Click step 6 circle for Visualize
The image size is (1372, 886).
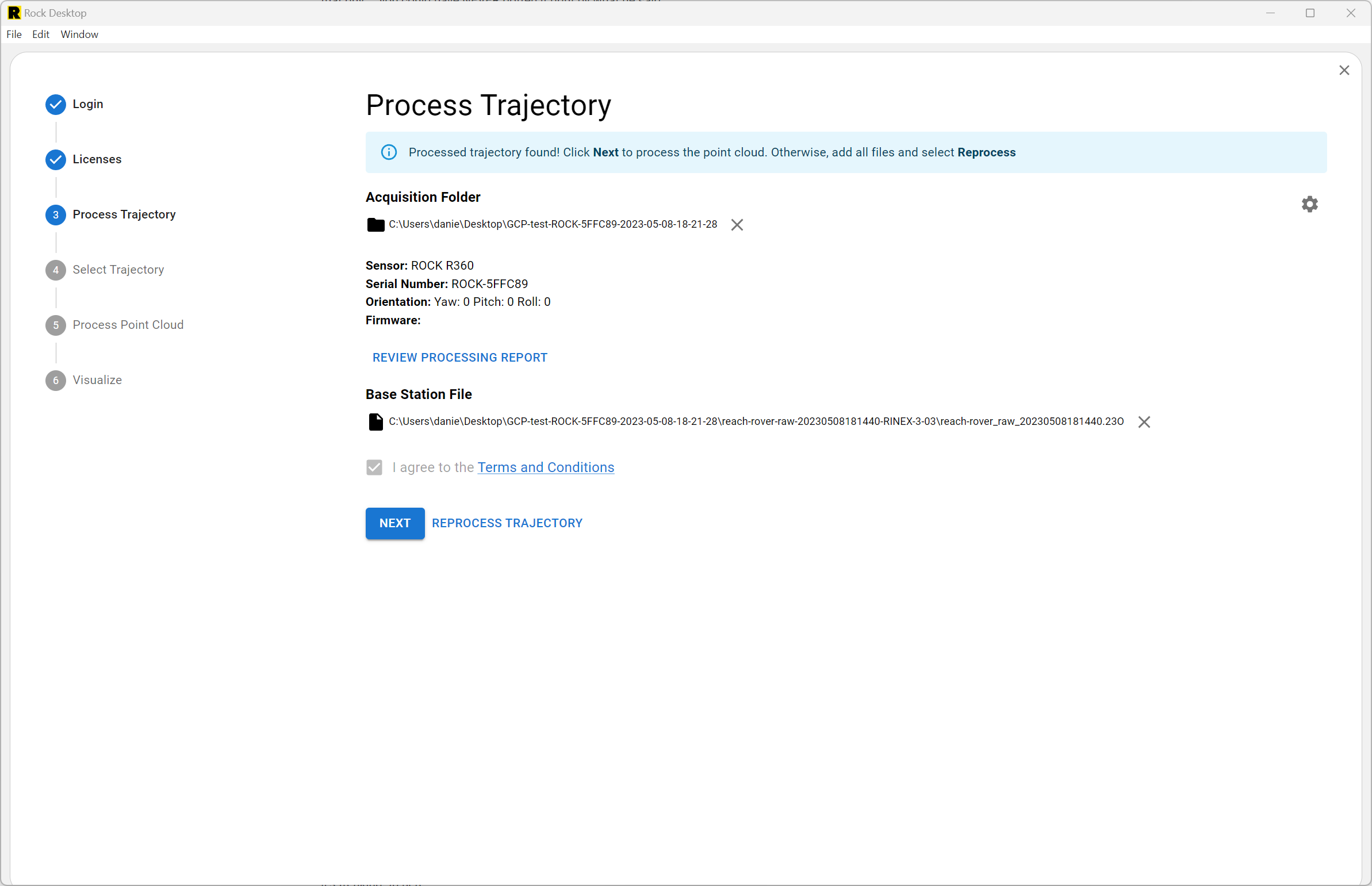point(56,380)
